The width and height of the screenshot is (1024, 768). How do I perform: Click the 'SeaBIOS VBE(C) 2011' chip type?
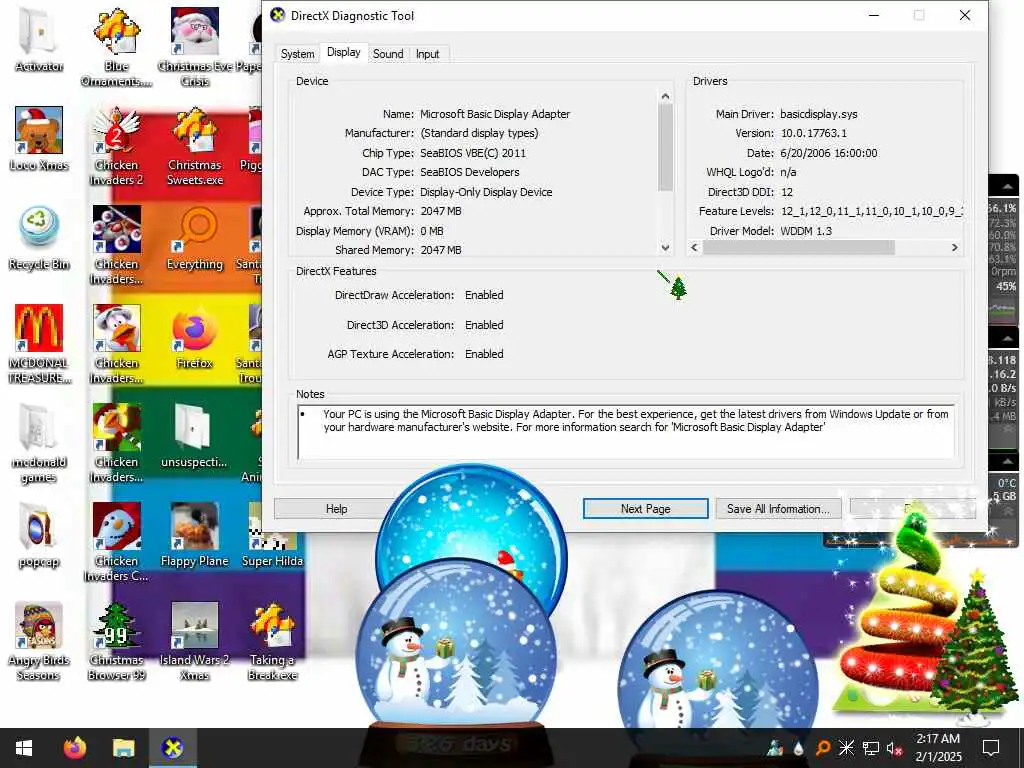coord(473,153)
